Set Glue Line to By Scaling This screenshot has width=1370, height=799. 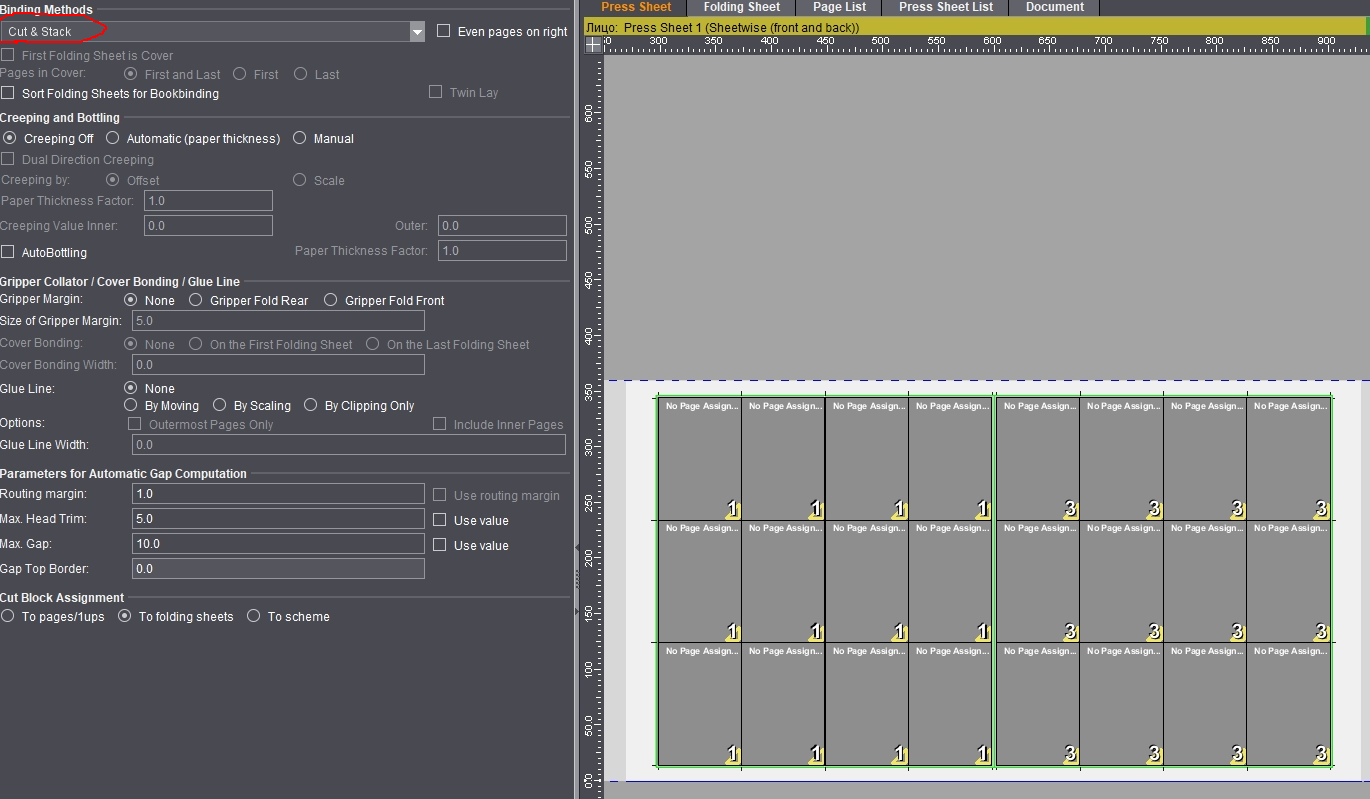pos(220,406)
